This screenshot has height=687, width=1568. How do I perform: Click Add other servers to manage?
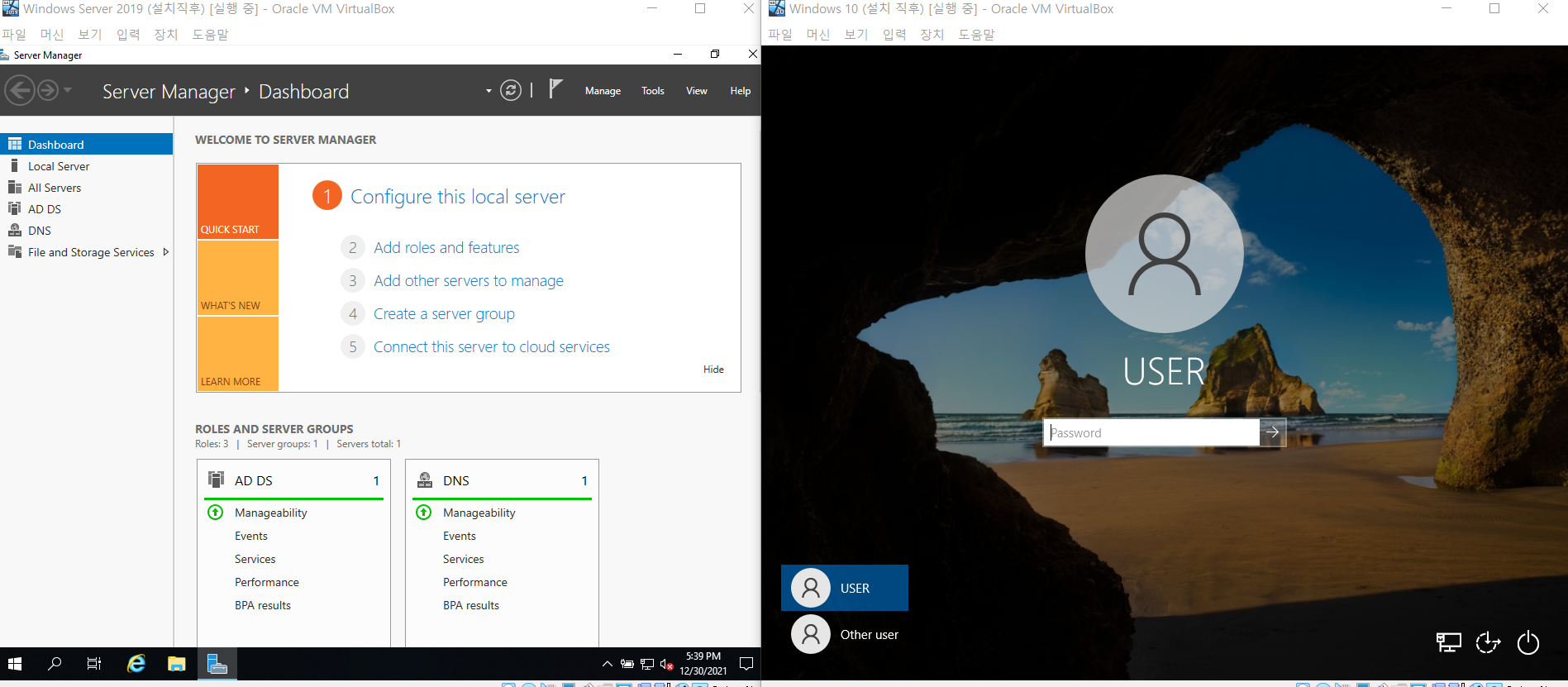coord(468,280)
